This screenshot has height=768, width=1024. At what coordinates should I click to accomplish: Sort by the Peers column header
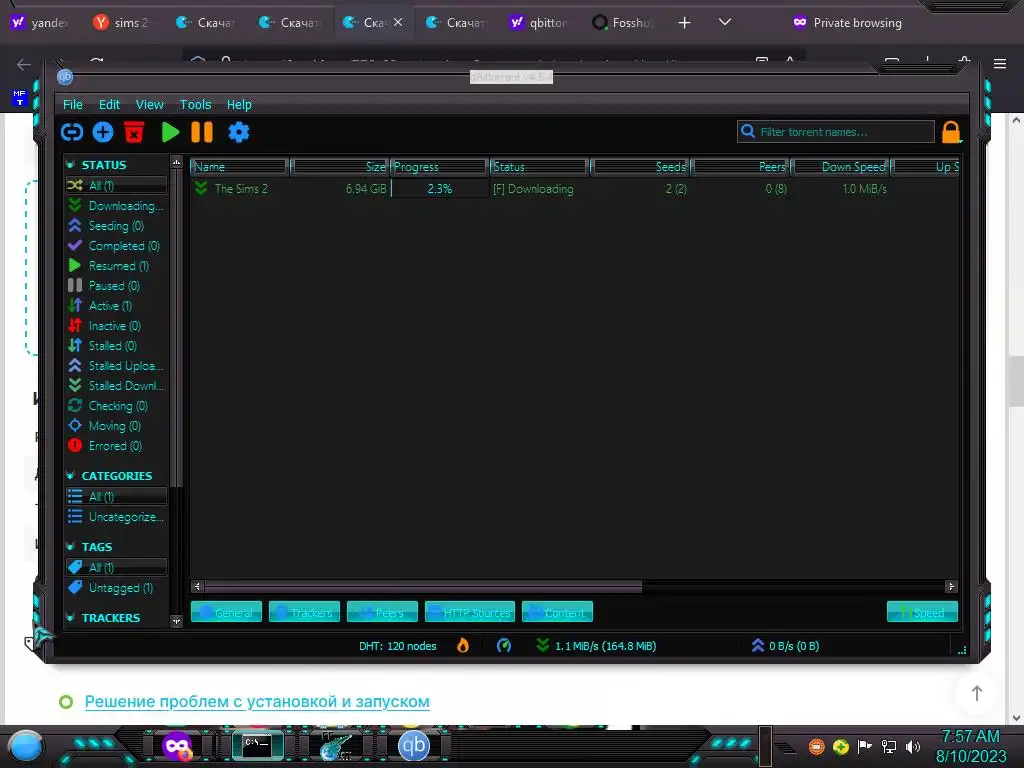tap(741, 167)
